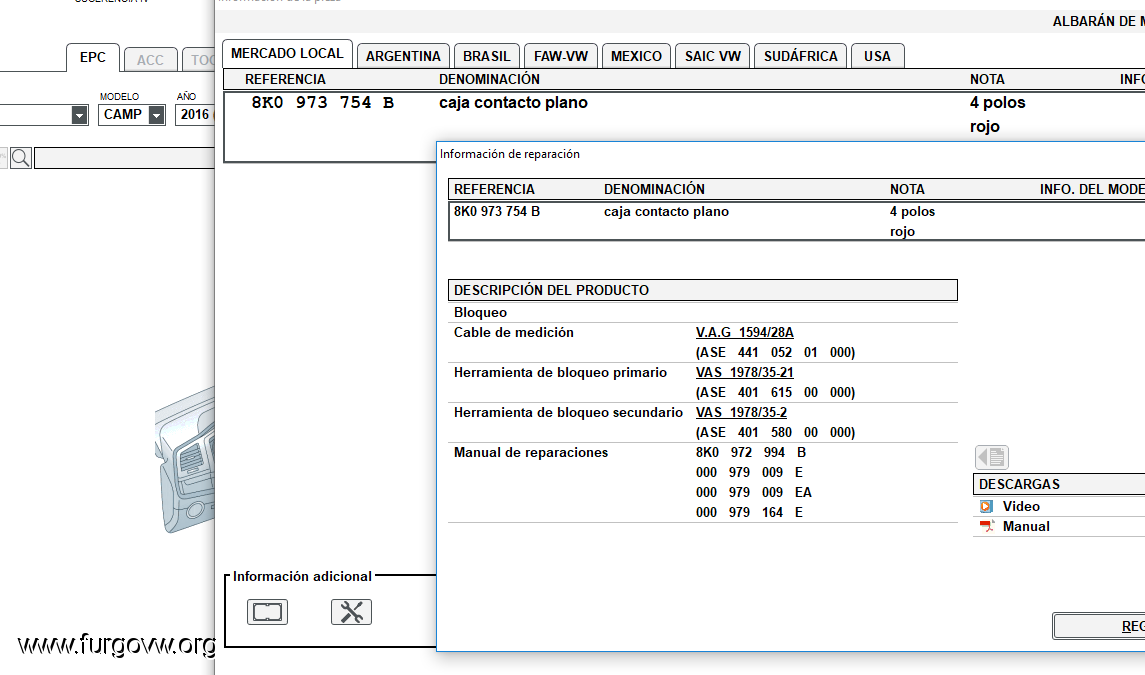
Task: Click the Manual de reparaciones label
Action: (531, 453)
